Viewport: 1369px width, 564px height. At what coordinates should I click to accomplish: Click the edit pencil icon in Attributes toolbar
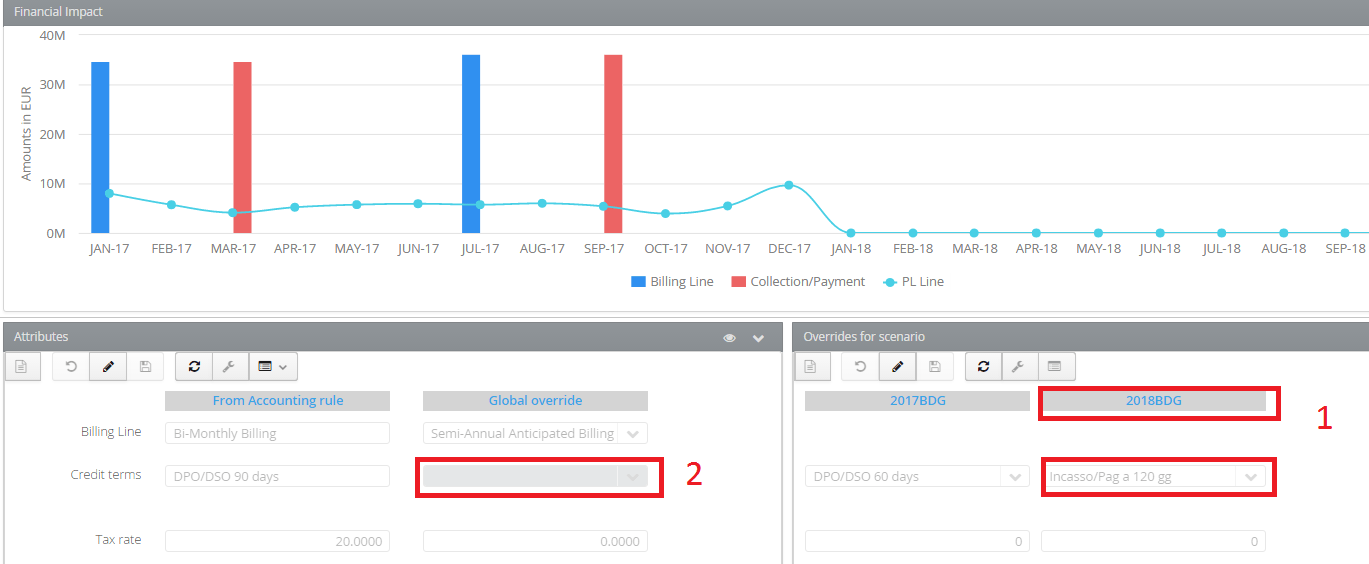pos(108,367)
